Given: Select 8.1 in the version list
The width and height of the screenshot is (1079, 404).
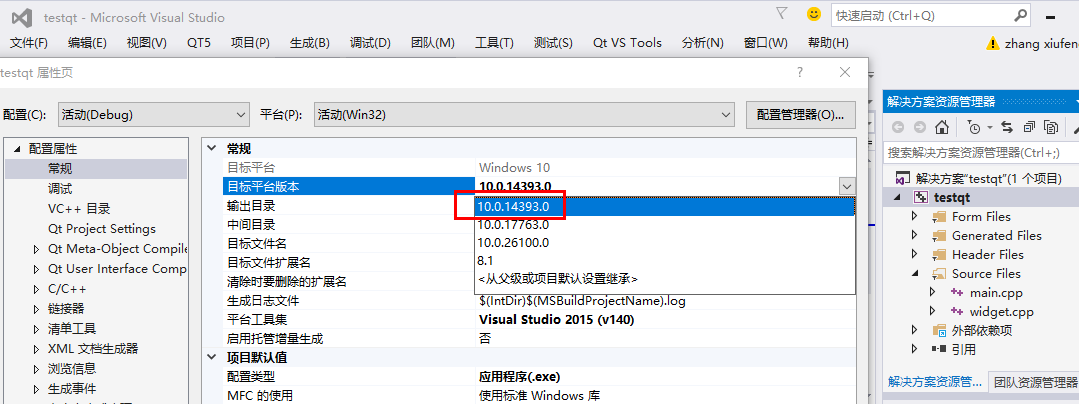Looking at the screenshot, I should tap(665, 262).
